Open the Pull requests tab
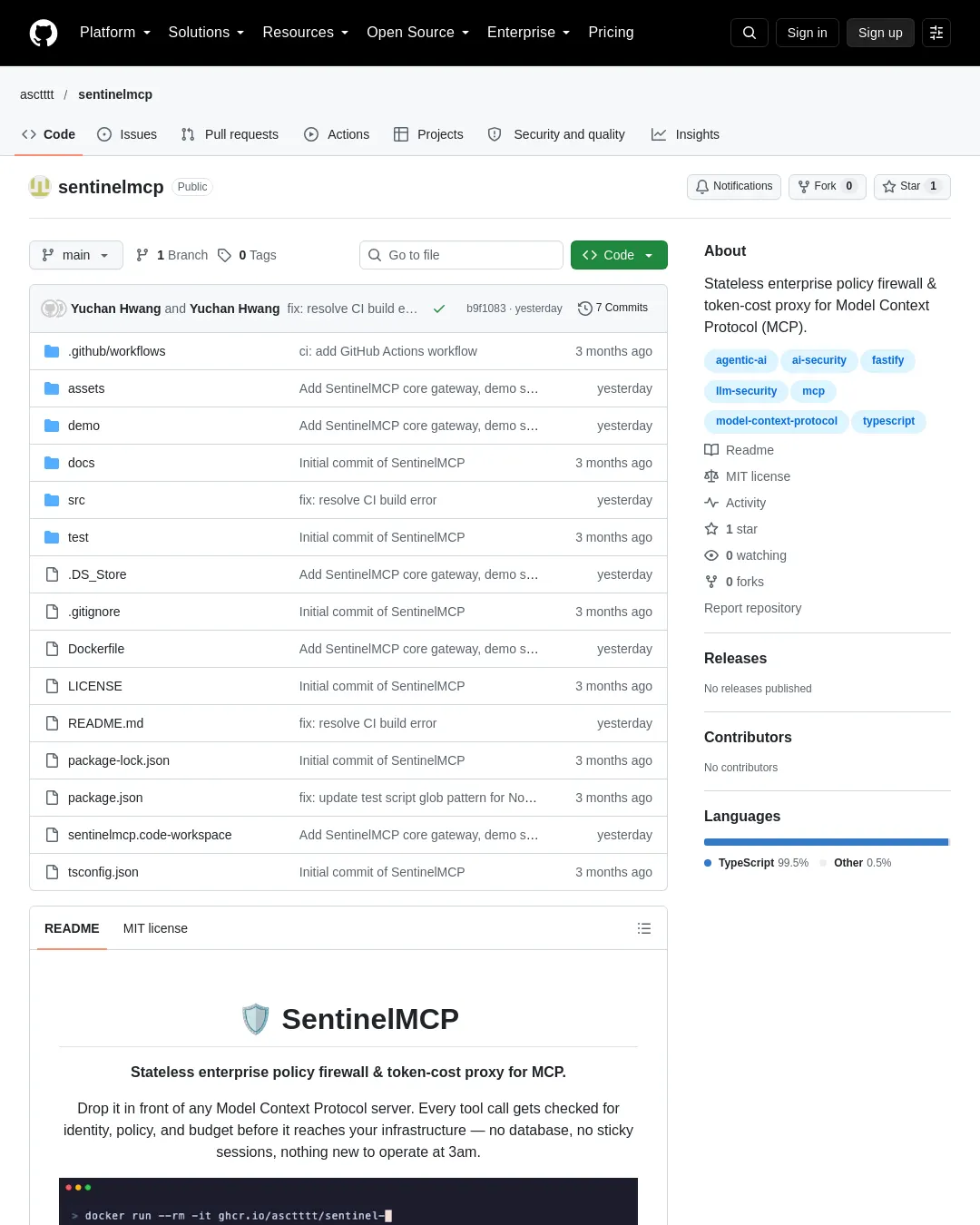Screen dimensions: 980x1225 230,134
